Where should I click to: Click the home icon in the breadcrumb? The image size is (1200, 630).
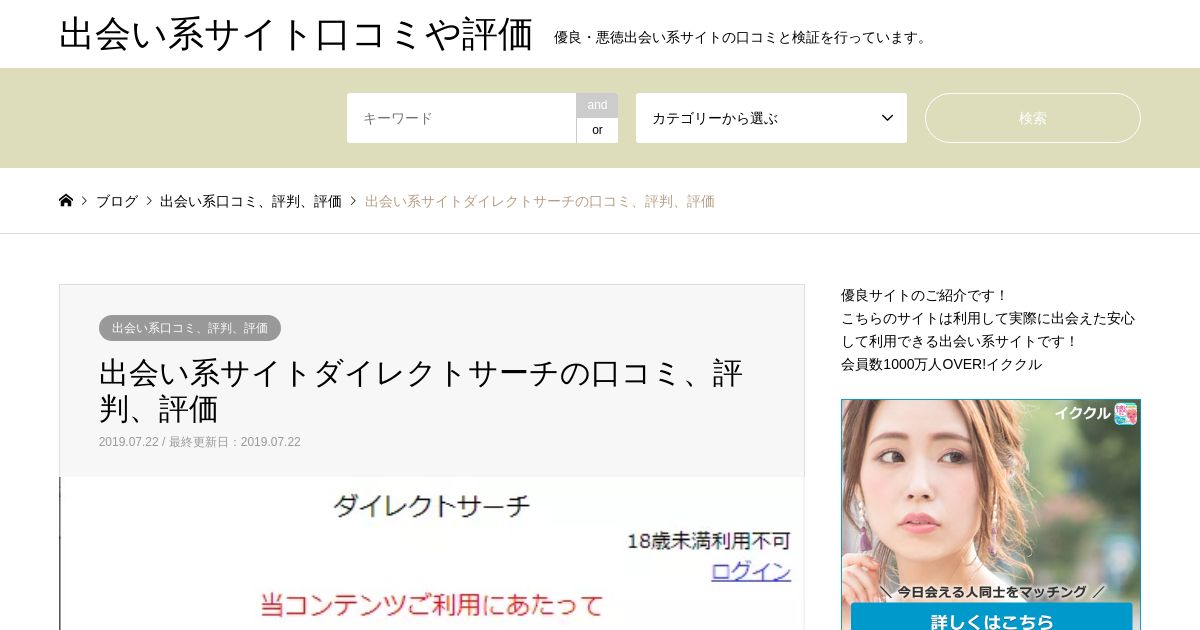coord(66,200)
